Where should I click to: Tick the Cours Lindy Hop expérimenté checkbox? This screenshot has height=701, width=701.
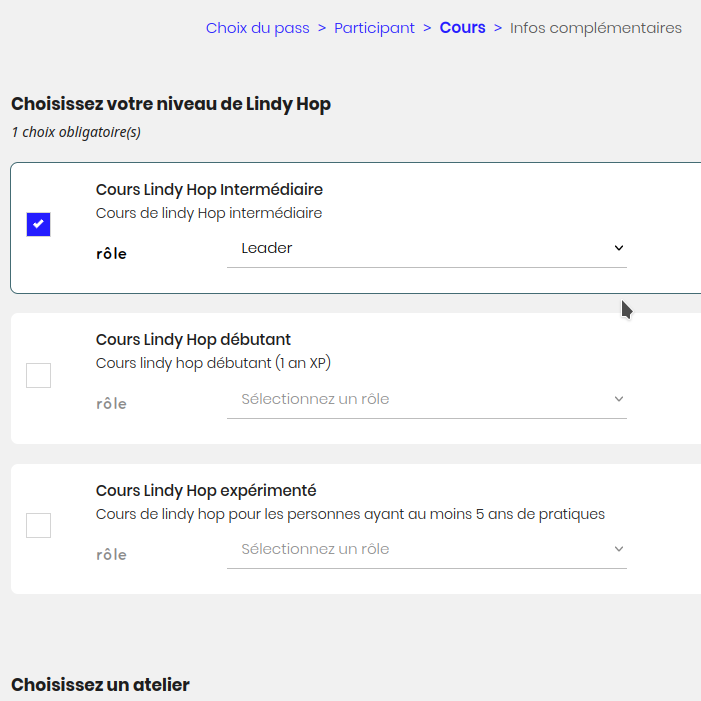[38, 526]
